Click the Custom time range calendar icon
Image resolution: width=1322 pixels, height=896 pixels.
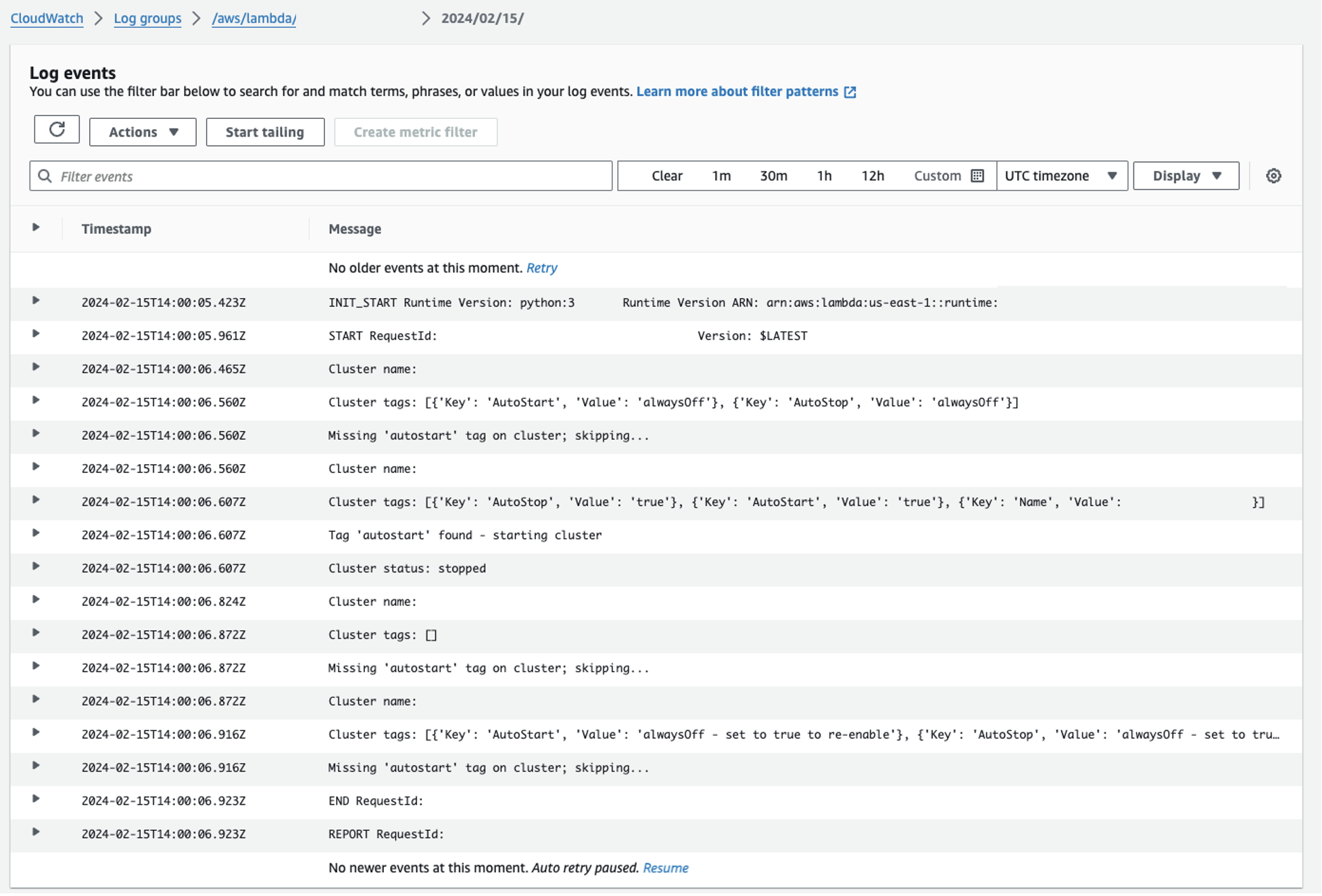[977, 176]
